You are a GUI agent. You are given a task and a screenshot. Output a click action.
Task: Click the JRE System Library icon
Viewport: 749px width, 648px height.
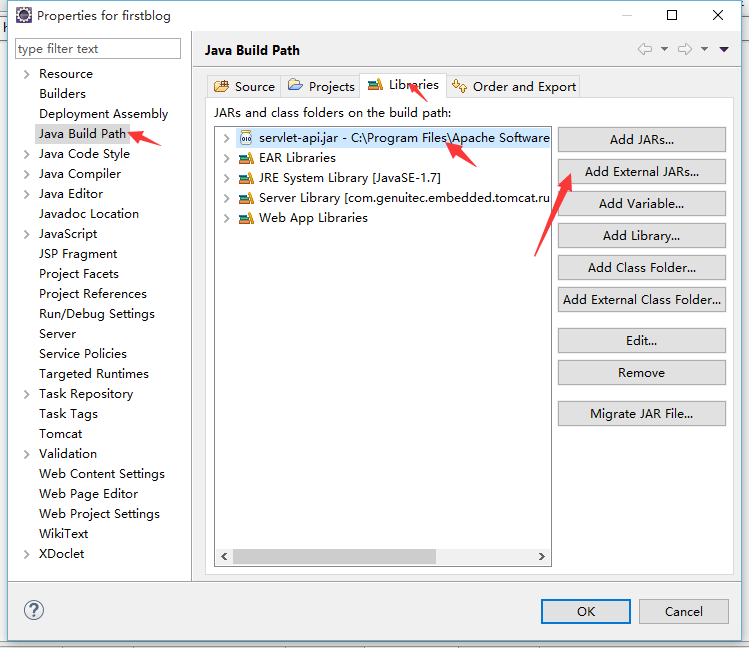[x=246, y=178]
